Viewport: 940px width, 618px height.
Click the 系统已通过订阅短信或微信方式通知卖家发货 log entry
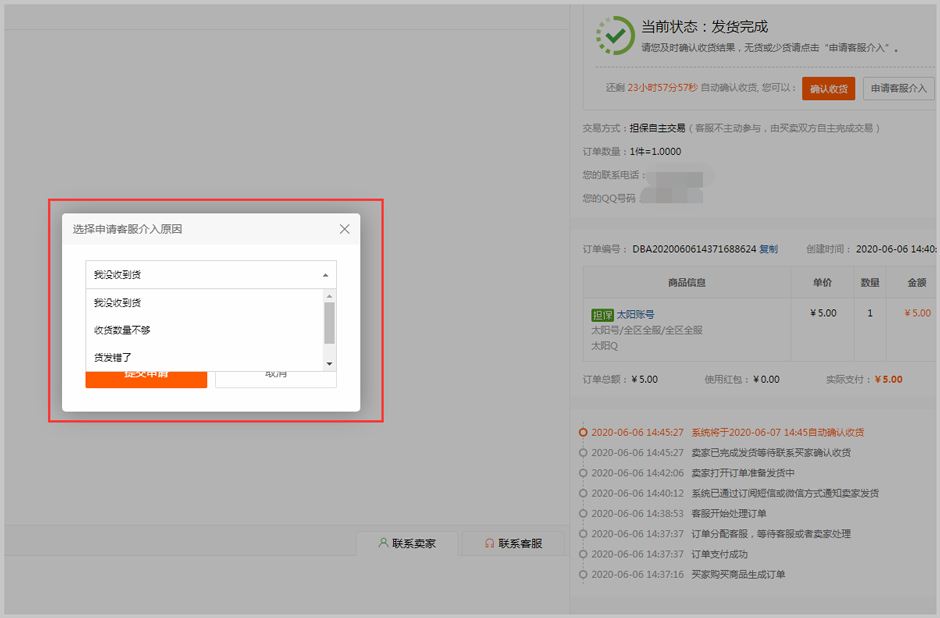click(785, 493)
